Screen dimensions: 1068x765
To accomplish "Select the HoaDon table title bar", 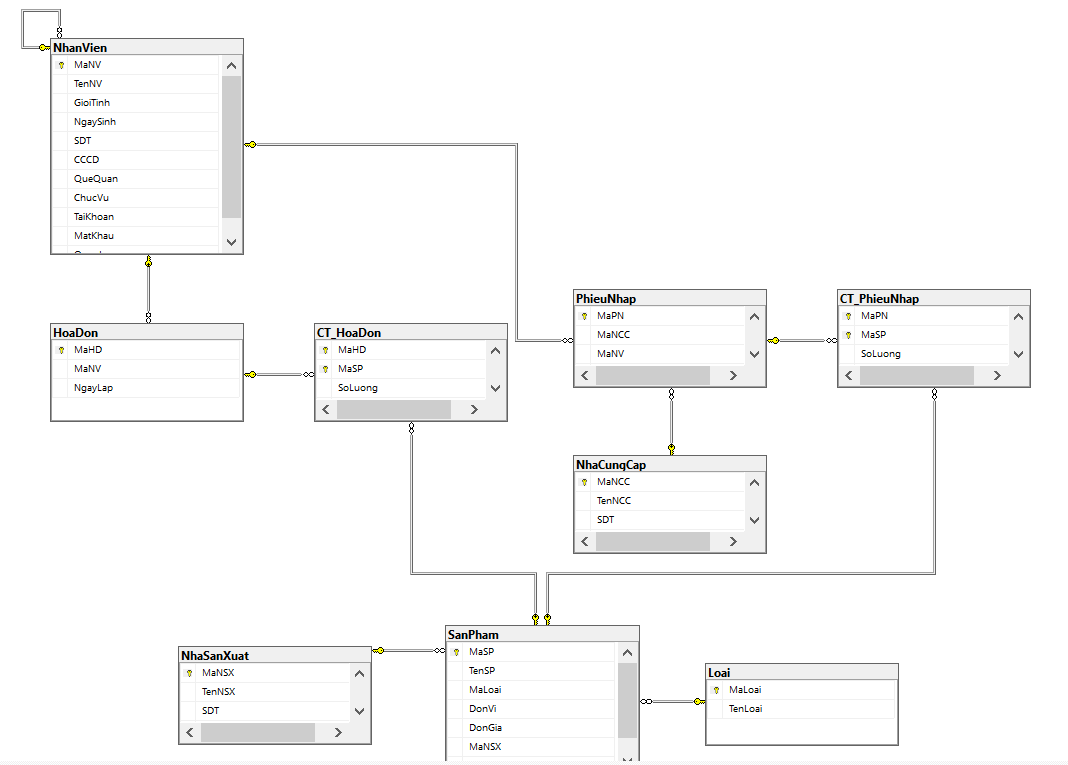I will [x=147, y=332].
